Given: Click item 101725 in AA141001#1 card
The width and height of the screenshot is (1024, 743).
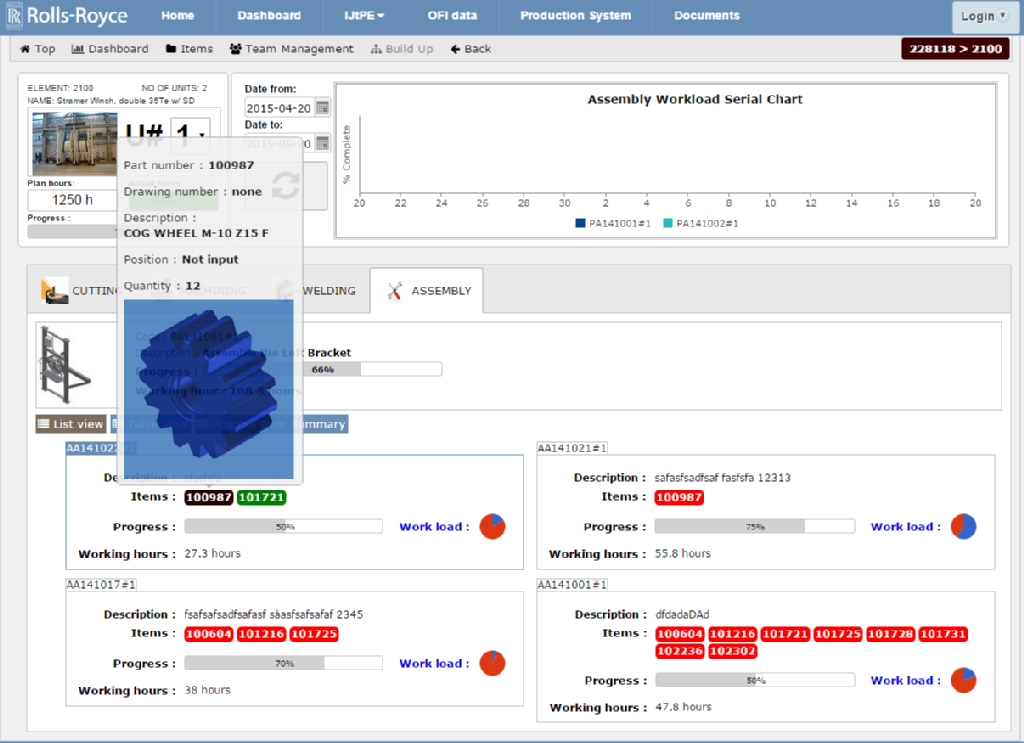Looking at the screenshot, I should click(838, 634).
